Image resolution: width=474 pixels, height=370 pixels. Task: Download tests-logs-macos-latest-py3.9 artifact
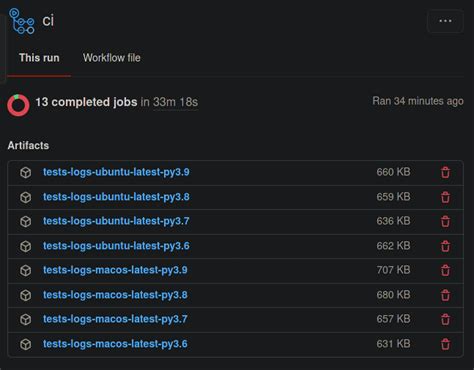[x=115, y=270]
